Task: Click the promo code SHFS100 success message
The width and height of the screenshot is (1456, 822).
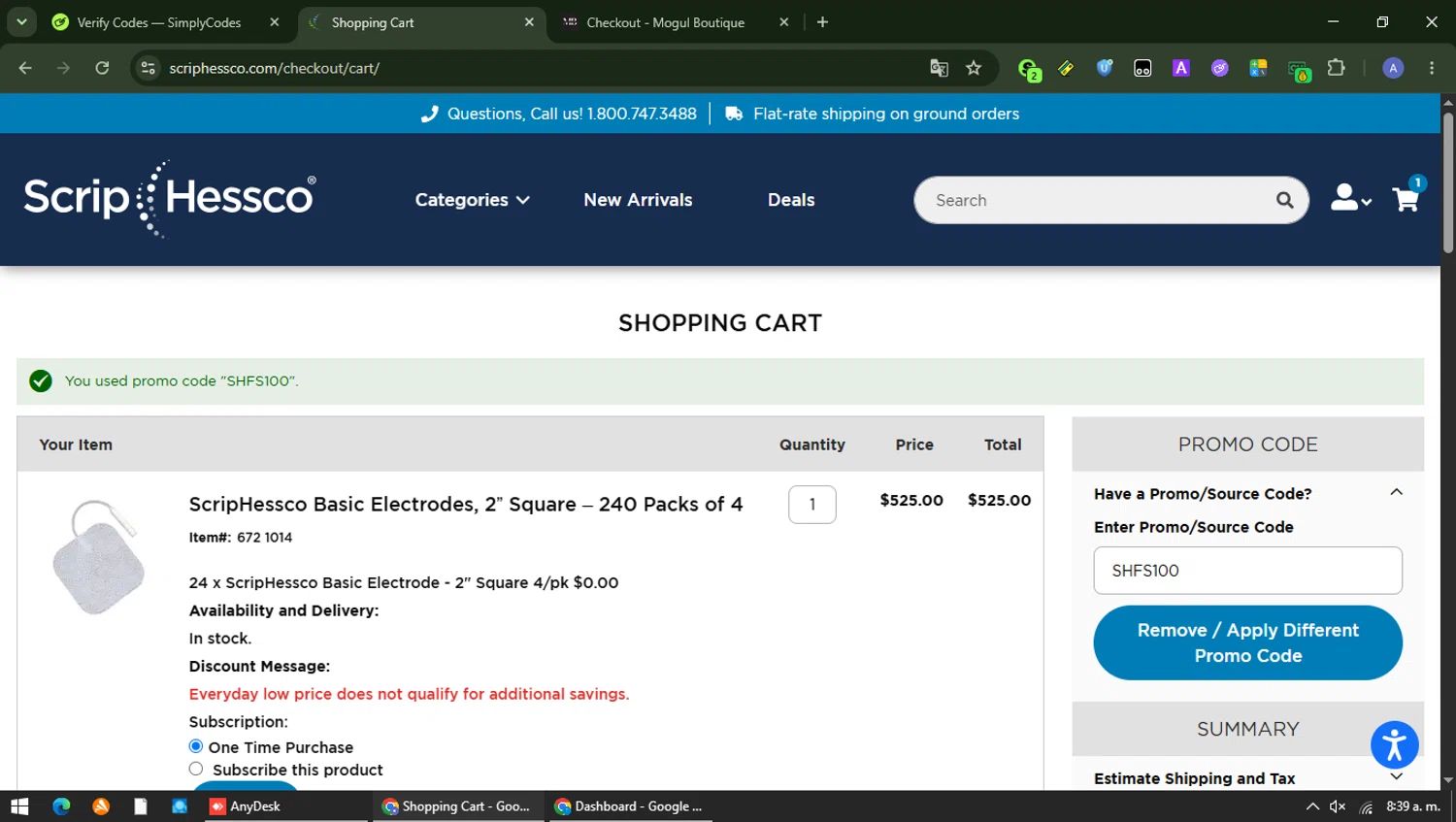Action: [x=182, y=380]
